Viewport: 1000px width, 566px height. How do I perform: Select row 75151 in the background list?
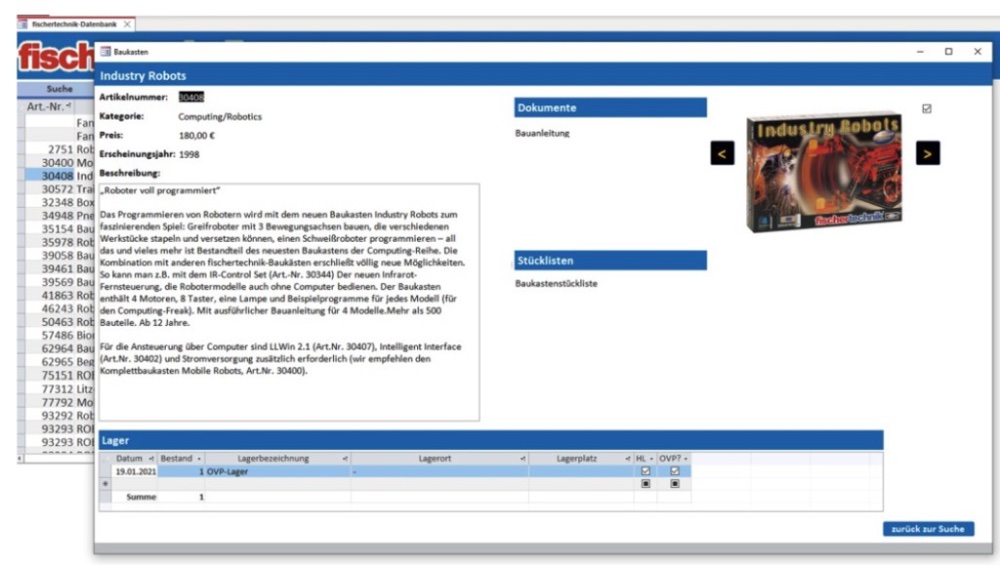coord(59,375)
